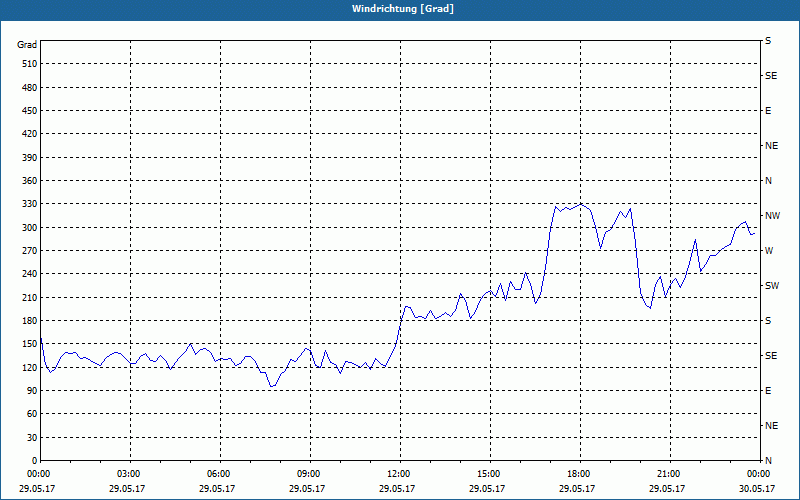Image resolution: width=800 pixels, height=500 pixels.
Task: Click the 09:00 time label
Action: pyautogui.click(x=310, y=474)
